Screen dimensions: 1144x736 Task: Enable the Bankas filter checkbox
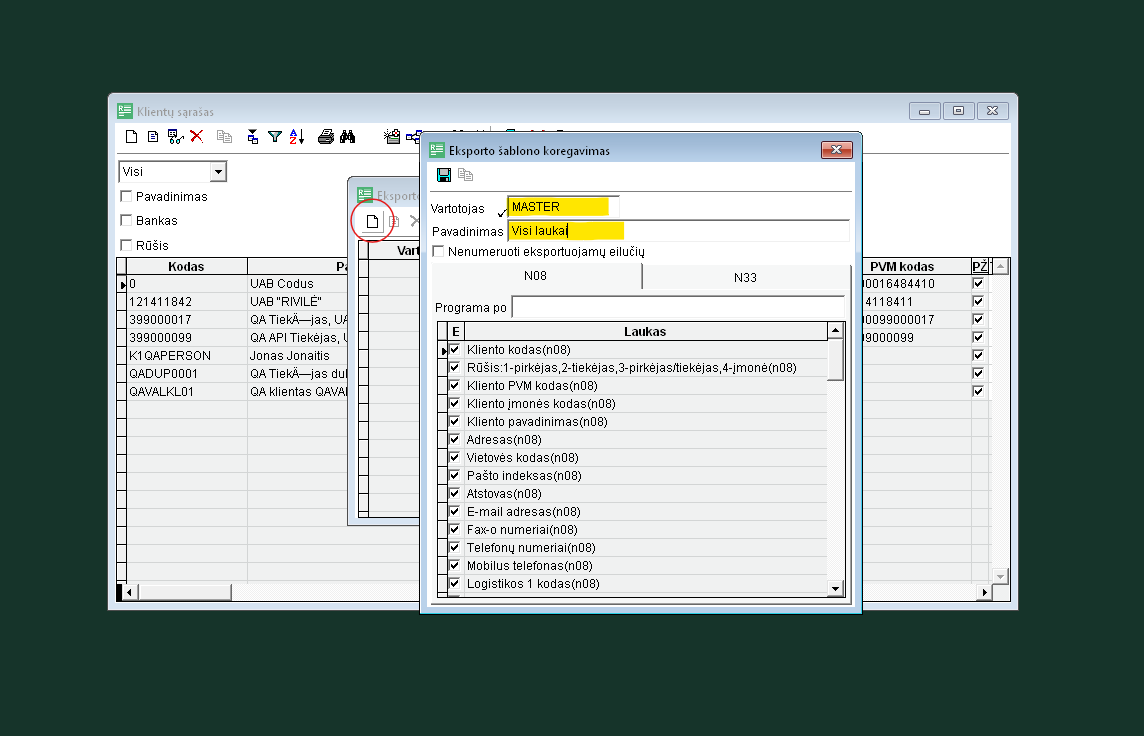(x=126, y=220)
